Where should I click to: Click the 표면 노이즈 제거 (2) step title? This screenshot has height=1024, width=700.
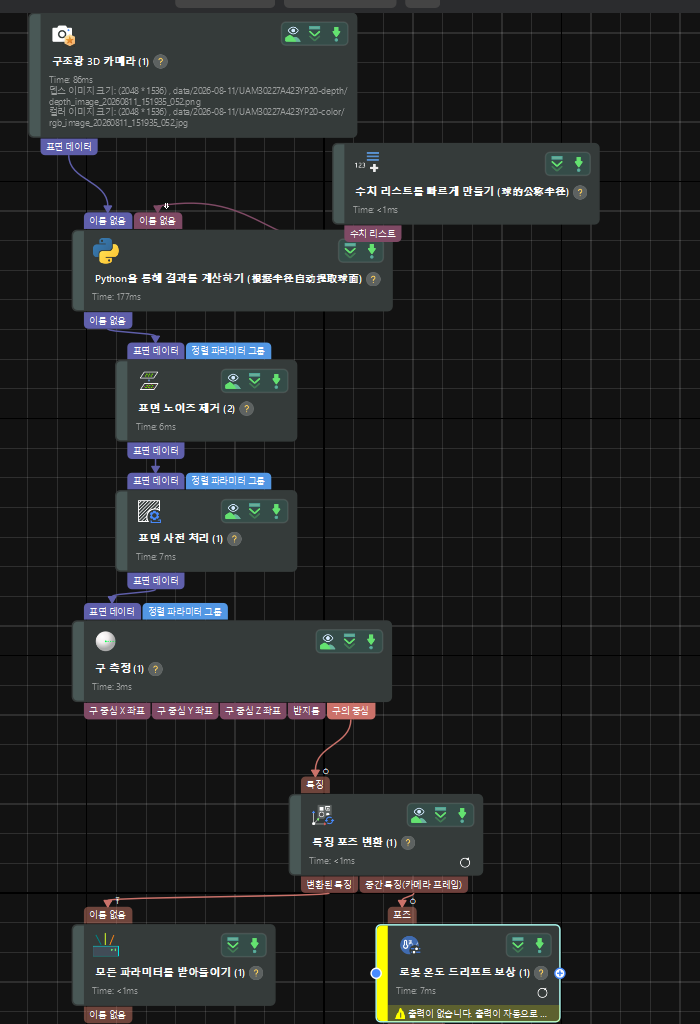click(186, 408)
